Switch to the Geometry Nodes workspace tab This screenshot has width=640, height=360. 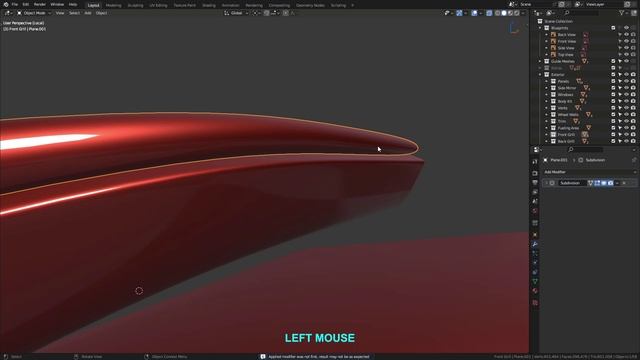pos(310,5)
